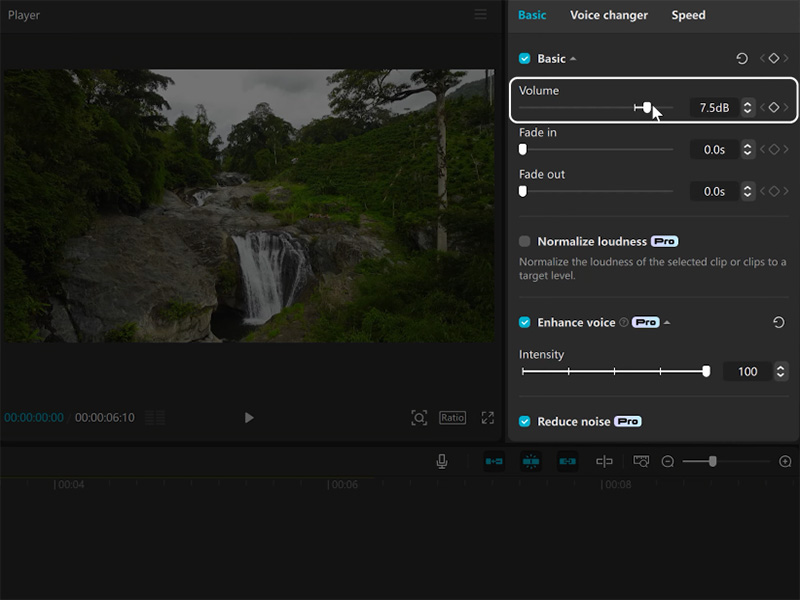Viewport: 800px width, 600px height.
Task: Click the Intensity slider handle
Action: [x=706, y=371]
